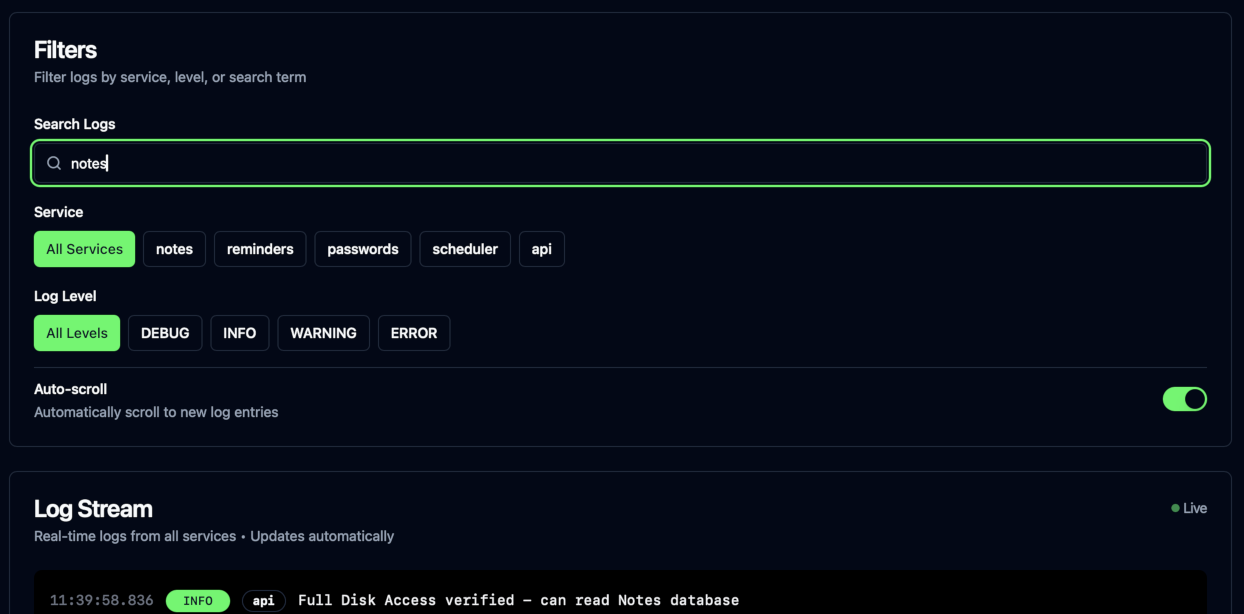Select the notes service filter
The height and width of the screenshot is (614, 1244).
[x=174, y=248]
